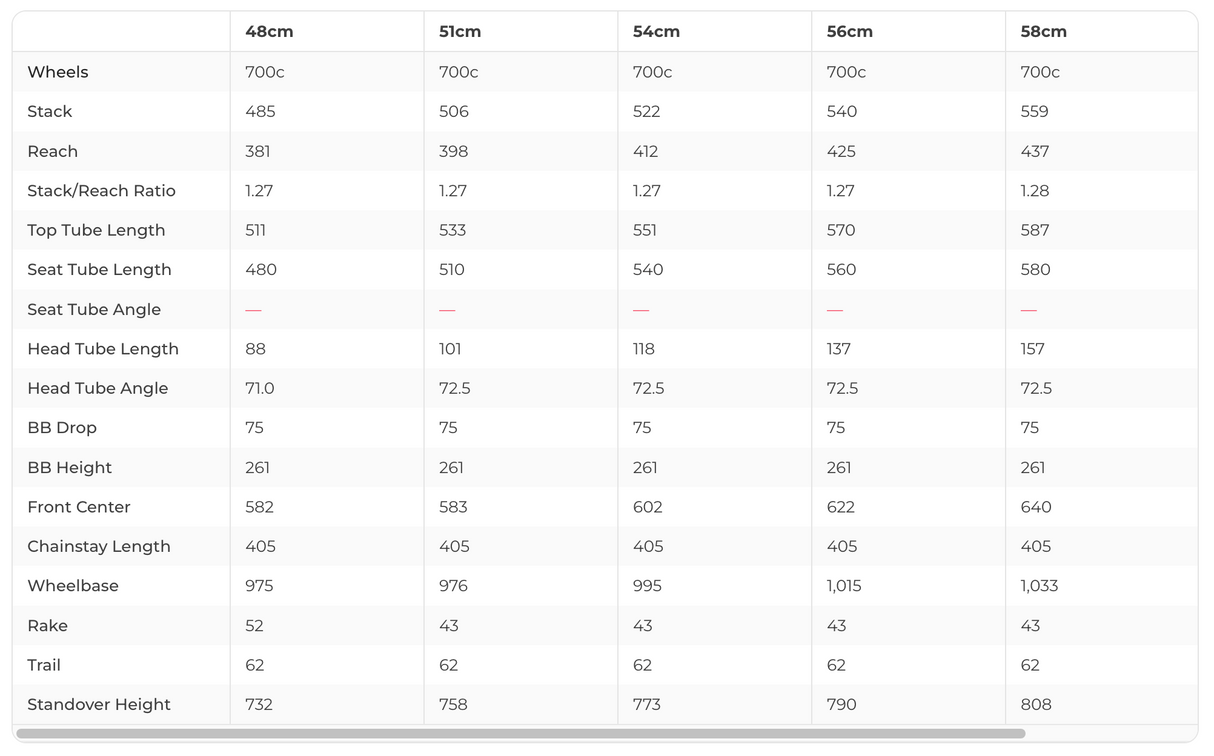Select the Seat Tube Angle row label
Viewport: 1214px width, 756px height.
click(x=94, y=310)
